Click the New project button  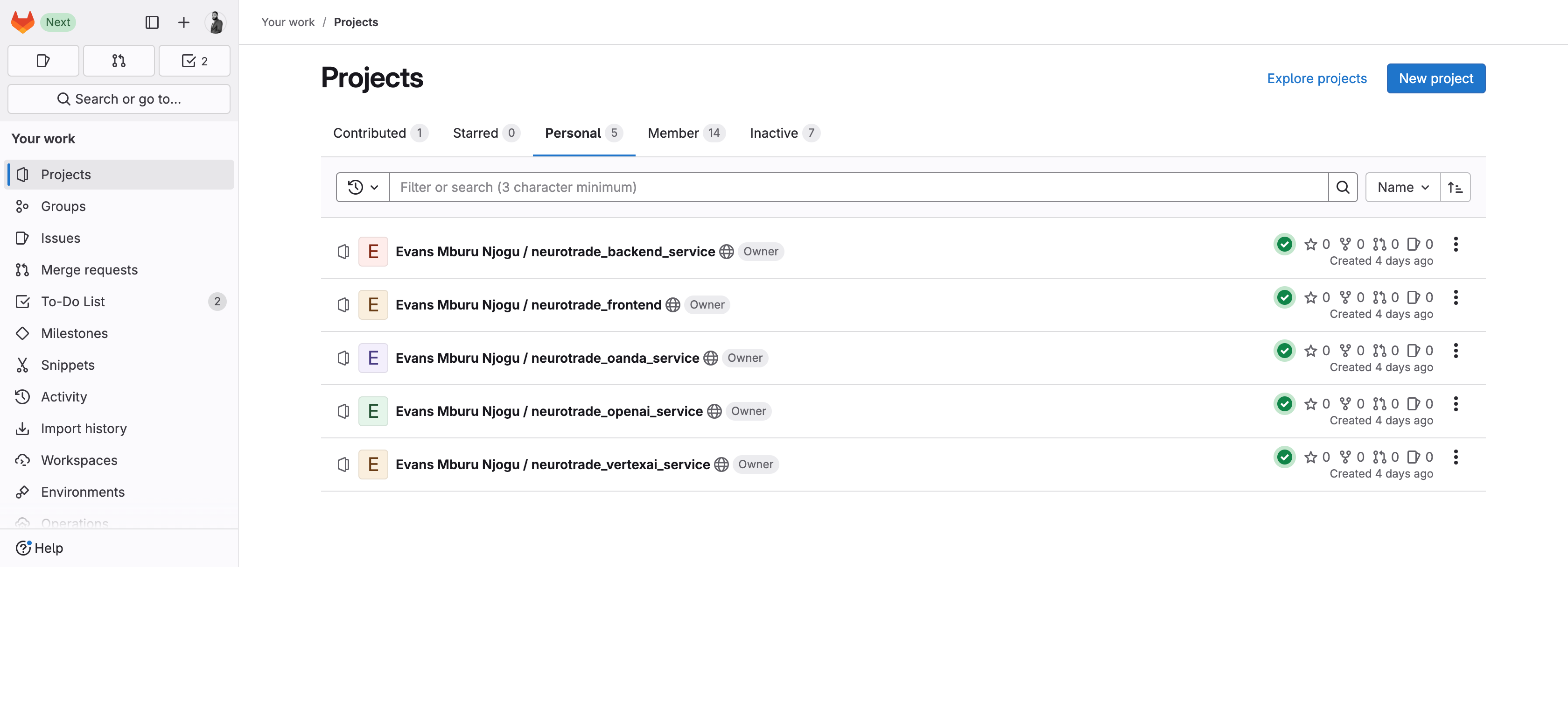[x=1435, y=78]
